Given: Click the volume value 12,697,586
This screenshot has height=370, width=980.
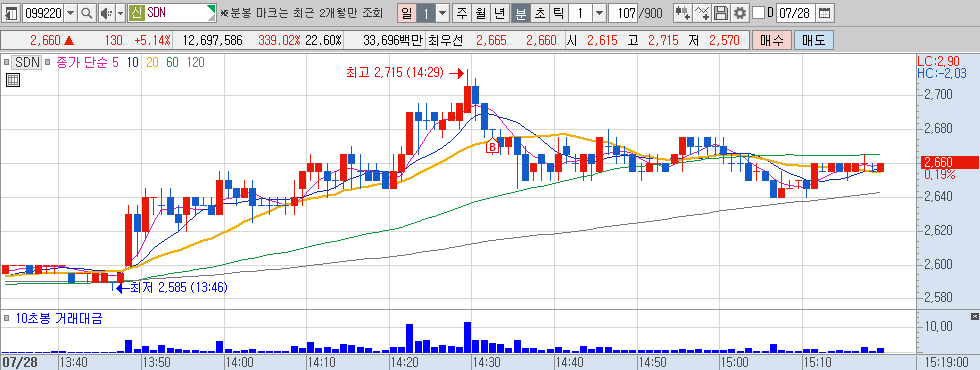Looking at the screenshot, I should pos(212,41).
